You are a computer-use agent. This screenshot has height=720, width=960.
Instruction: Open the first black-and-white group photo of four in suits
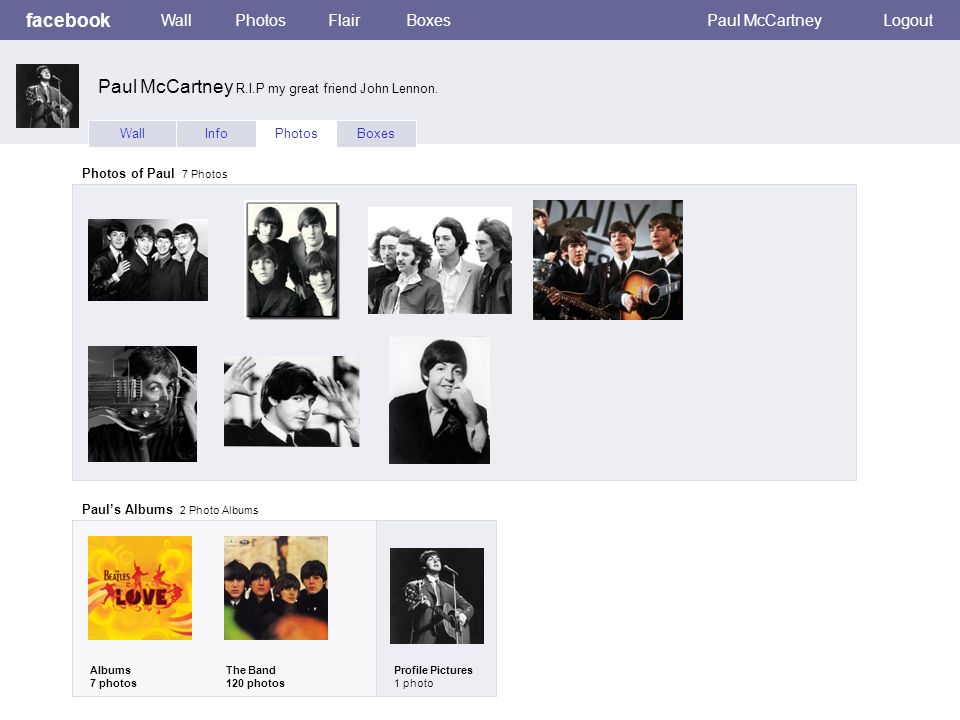(148, 260)
